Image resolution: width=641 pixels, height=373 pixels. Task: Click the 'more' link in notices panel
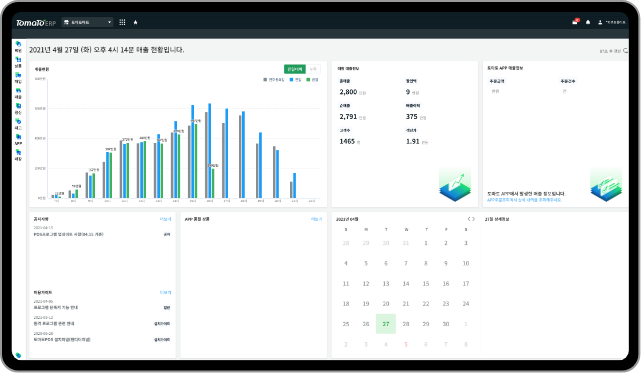pyautogui.click(x=165, y=219)
